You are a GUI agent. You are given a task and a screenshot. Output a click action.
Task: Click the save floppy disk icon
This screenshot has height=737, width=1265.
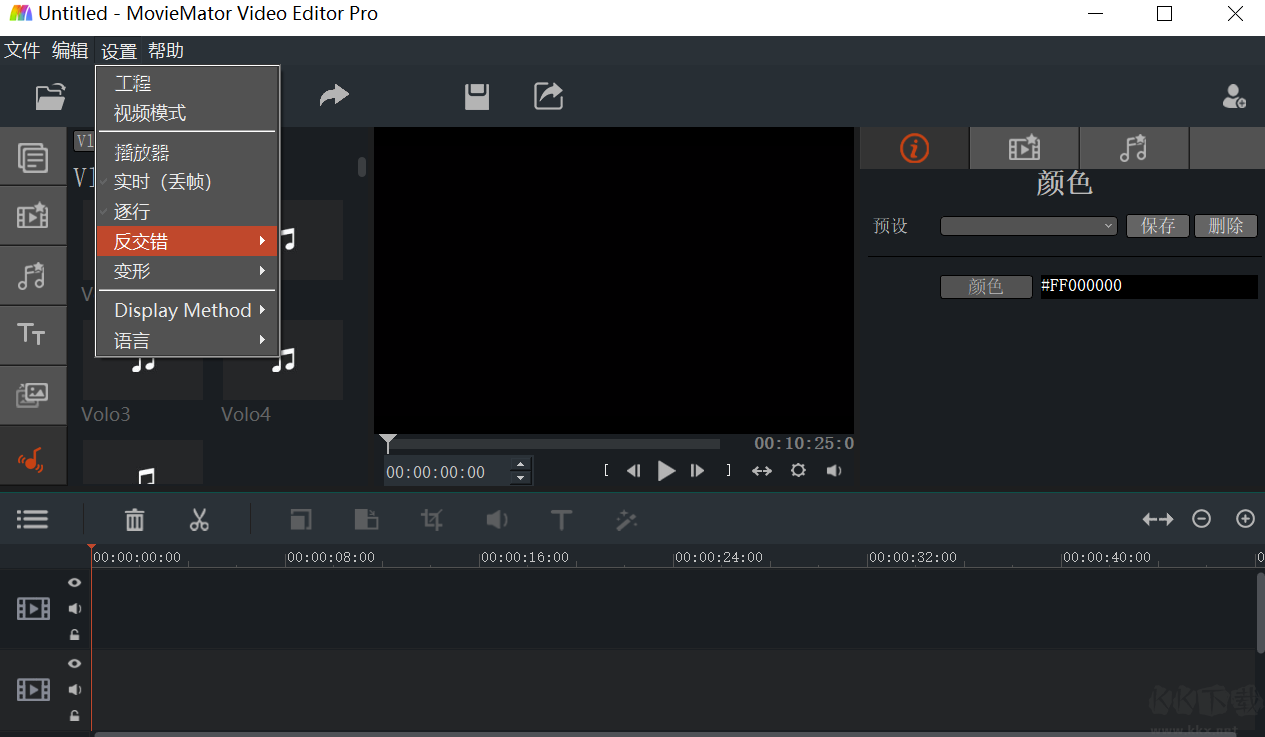[477, 96]
